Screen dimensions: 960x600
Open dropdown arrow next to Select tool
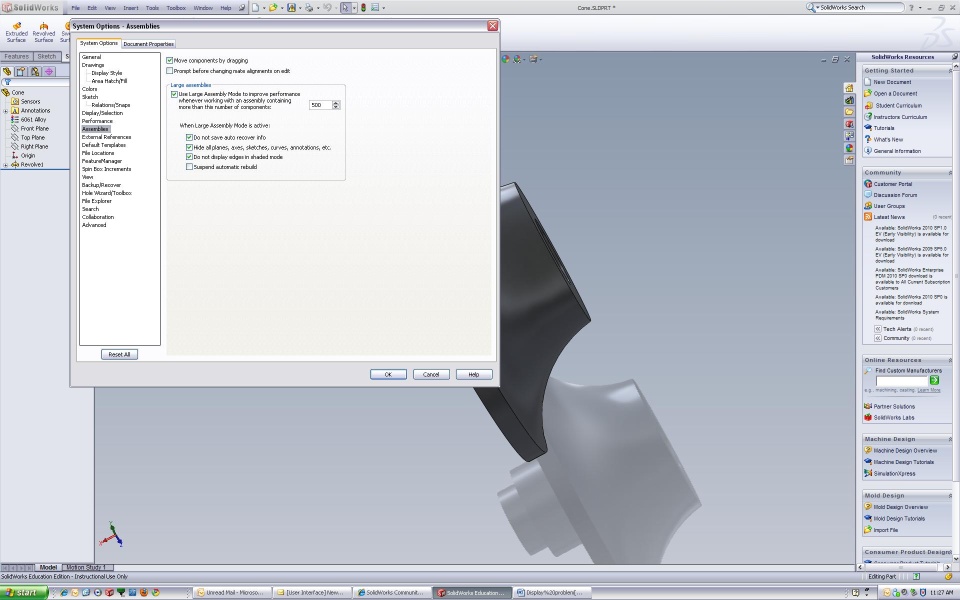pyautogui.click(x=354, y=8)
